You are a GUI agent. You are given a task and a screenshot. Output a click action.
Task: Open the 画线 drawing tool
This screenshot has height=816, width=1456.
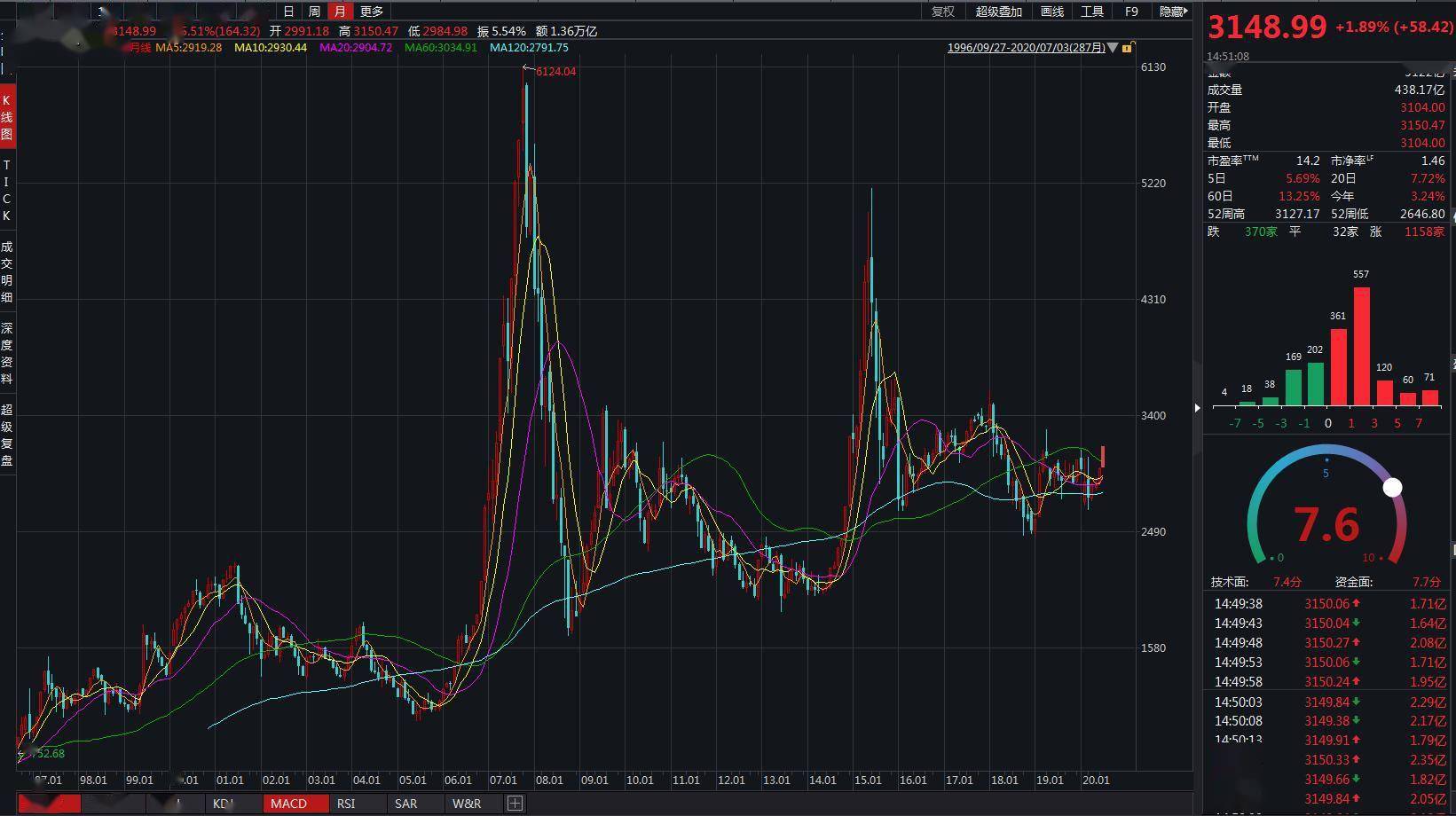point(1051,12)
